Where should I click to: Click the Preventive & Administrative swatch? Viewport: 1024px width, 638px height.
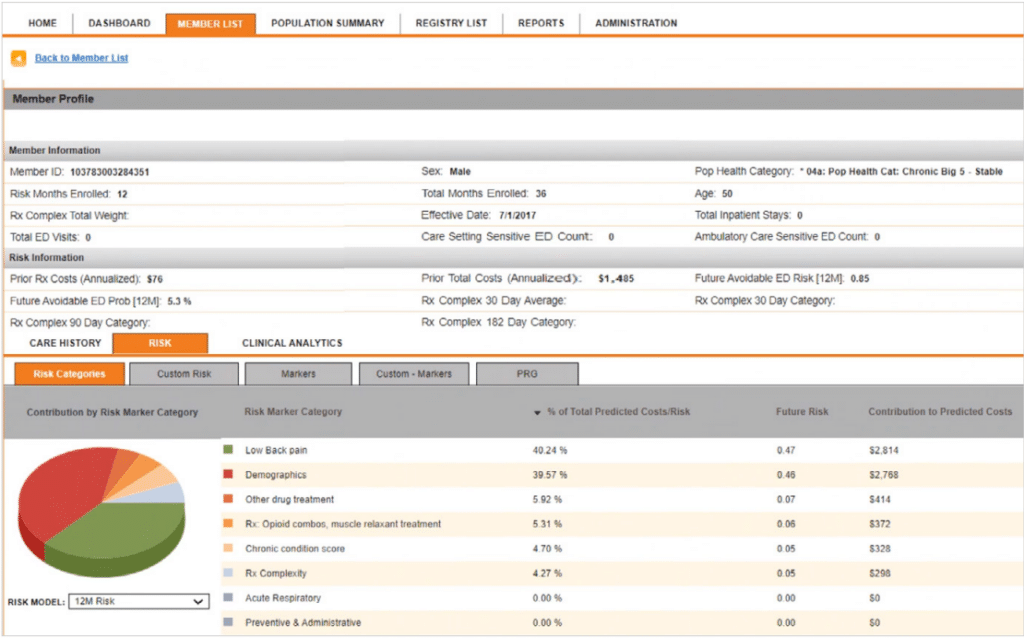228,622
